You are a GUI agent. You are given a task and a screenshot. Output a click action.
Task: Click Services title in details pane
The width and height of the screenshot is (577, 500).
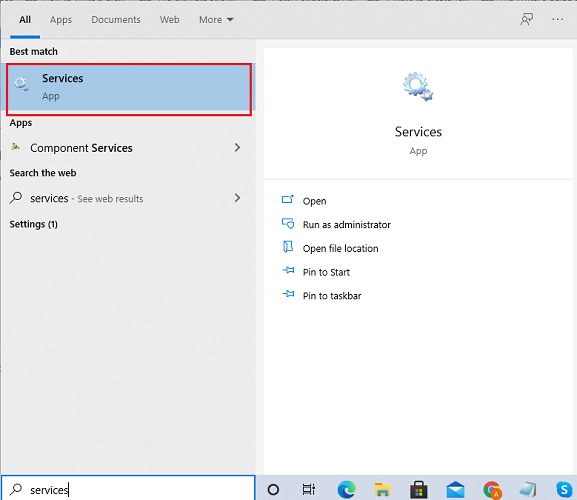coord(418,132)
